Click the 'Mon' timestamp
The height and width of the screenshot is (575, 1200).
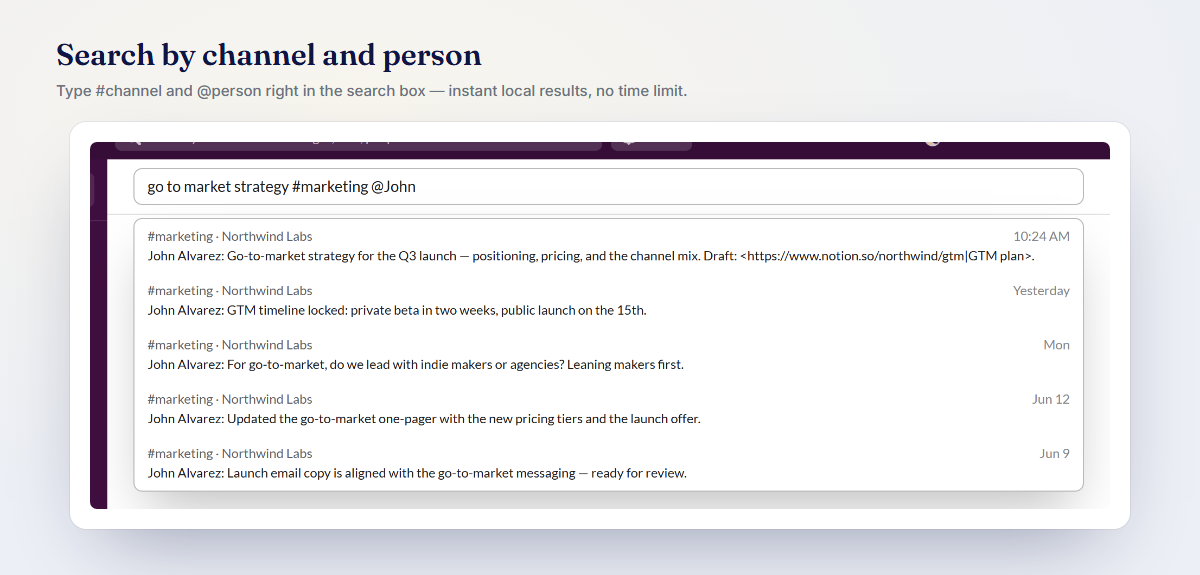1057,345
